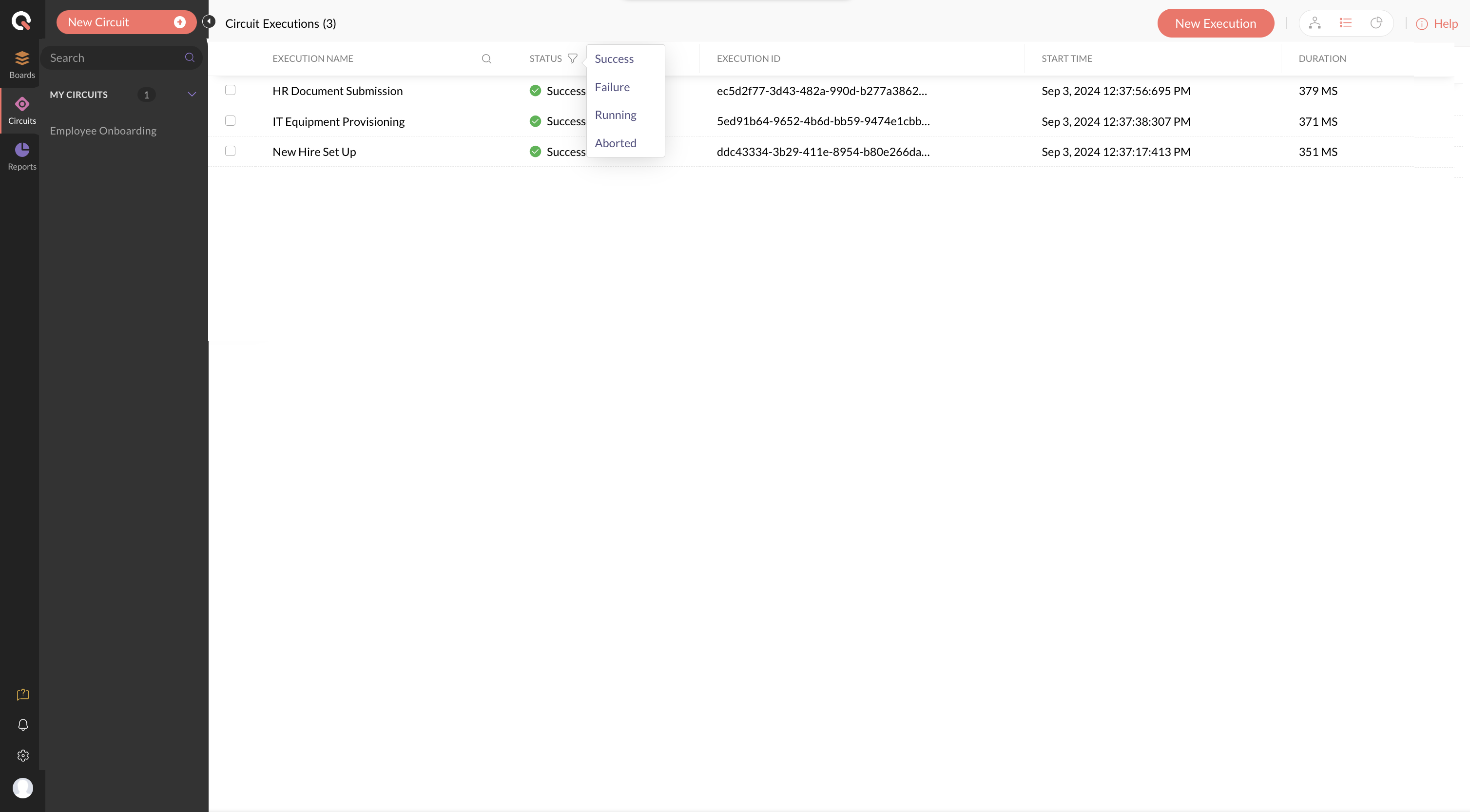Open the notifications bell
The width and height of the screenshot is (1470, 812).
click(x=23, y=725)
